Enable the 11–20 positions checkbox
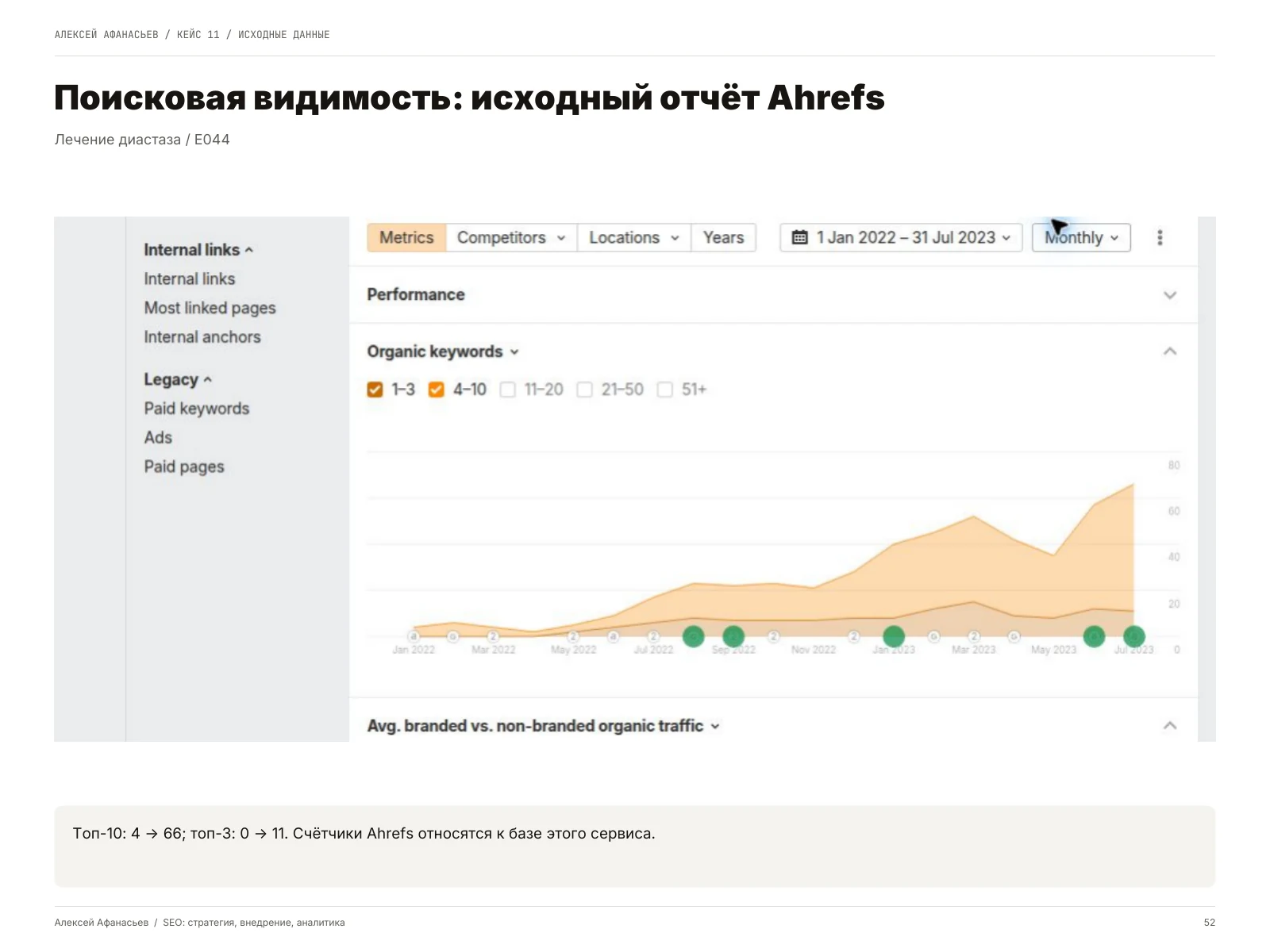This screenshot has height=952, width=1270. tap(508, 390)
